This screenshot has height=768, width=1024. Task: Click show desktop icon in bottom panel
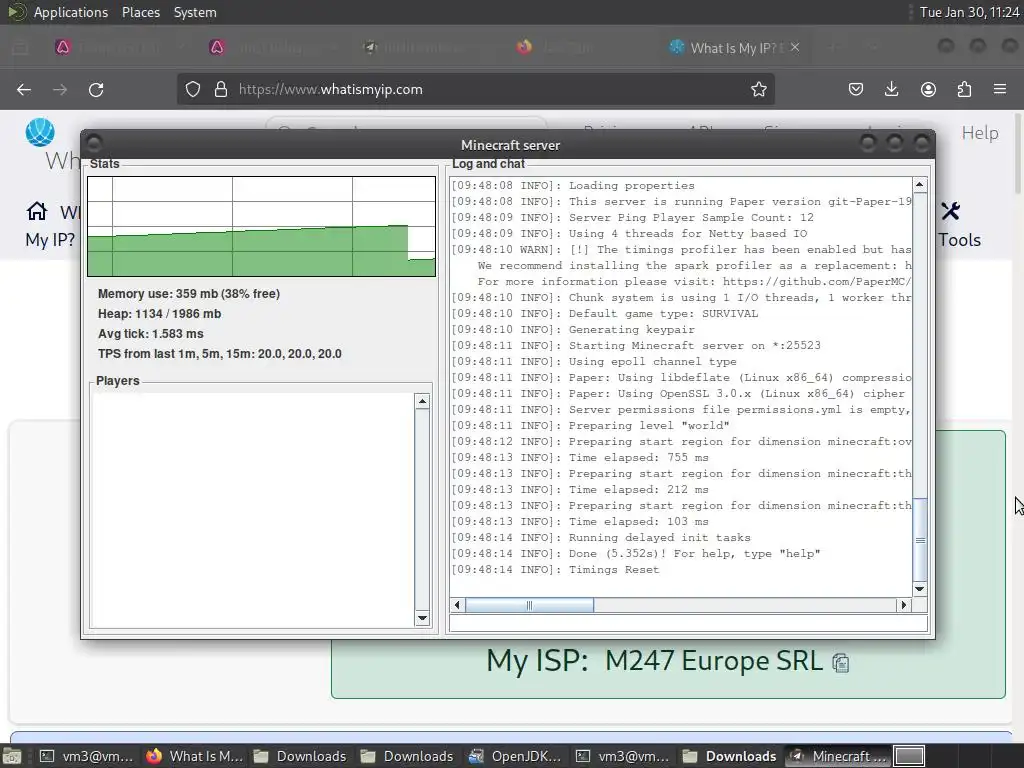tap(12, 756)
